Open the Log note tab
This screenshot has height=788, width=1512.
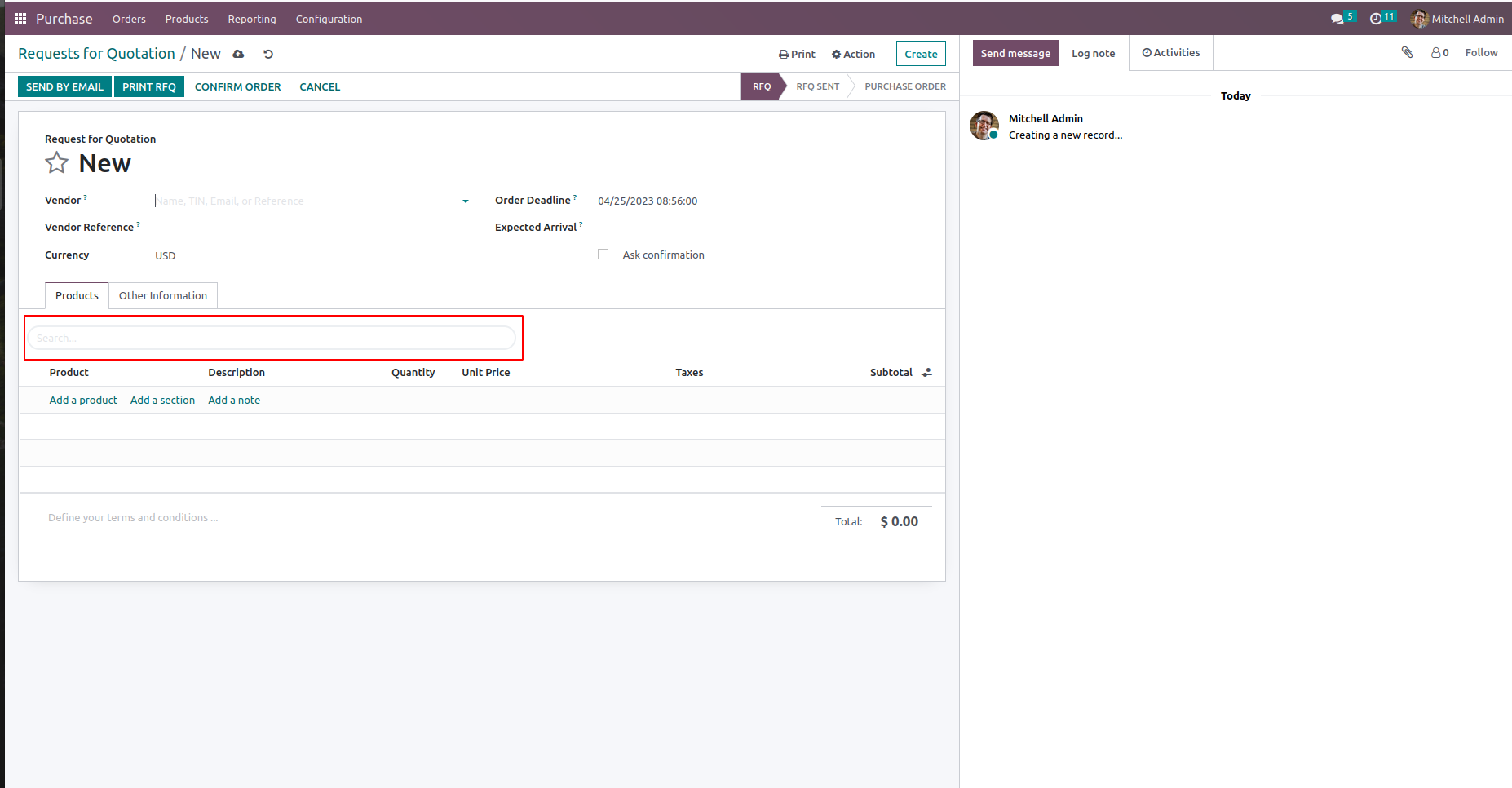[1093, 53]
